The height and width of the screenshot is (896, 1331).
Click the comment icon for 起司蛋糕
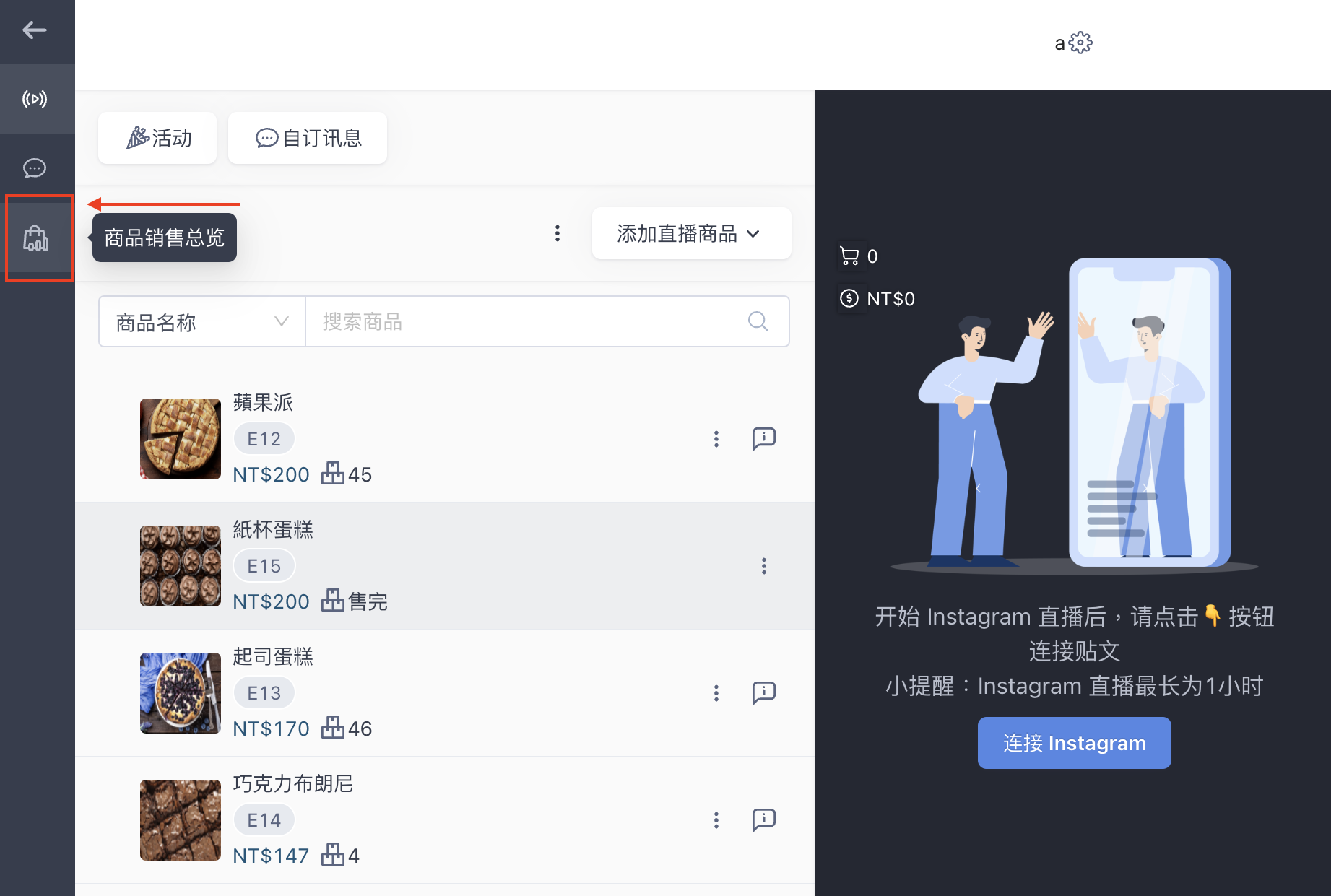pos(764,693)
